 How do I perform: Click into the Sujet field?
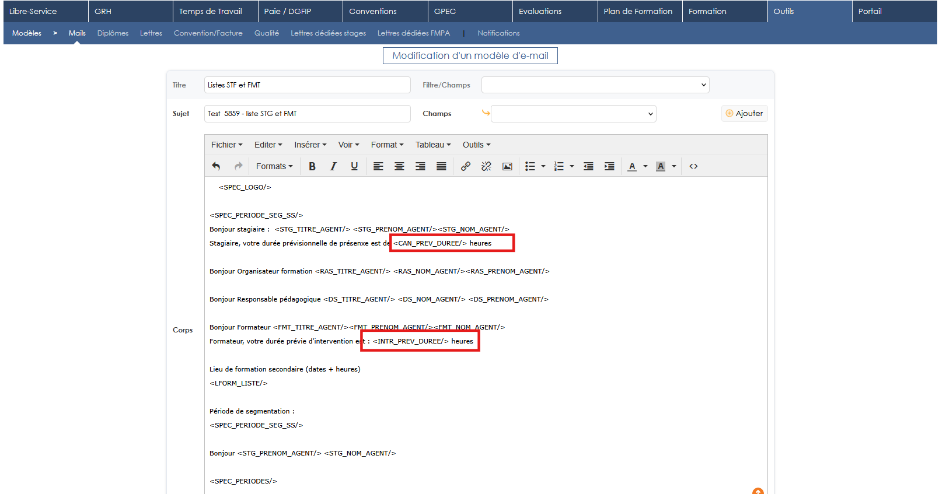pos(307,113)
